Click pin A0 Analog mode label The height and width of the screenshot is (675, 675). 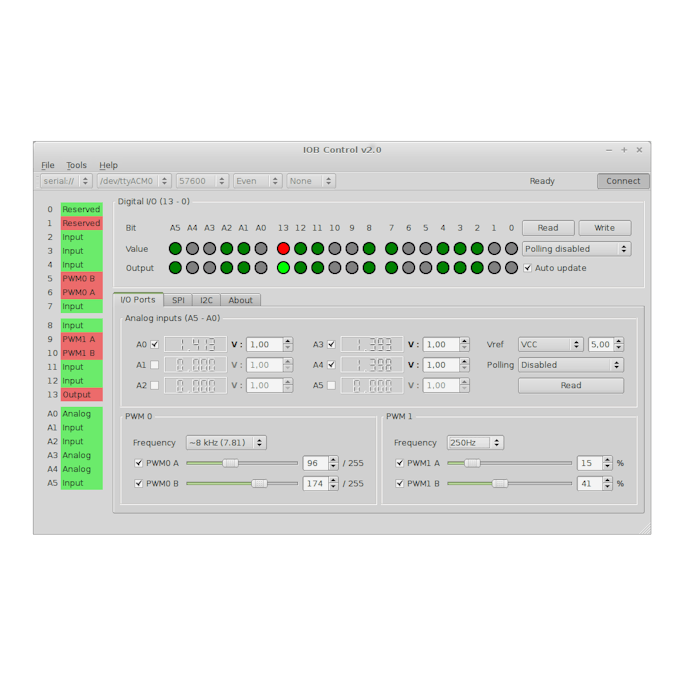pyautogui.click(x=81, y=414)
